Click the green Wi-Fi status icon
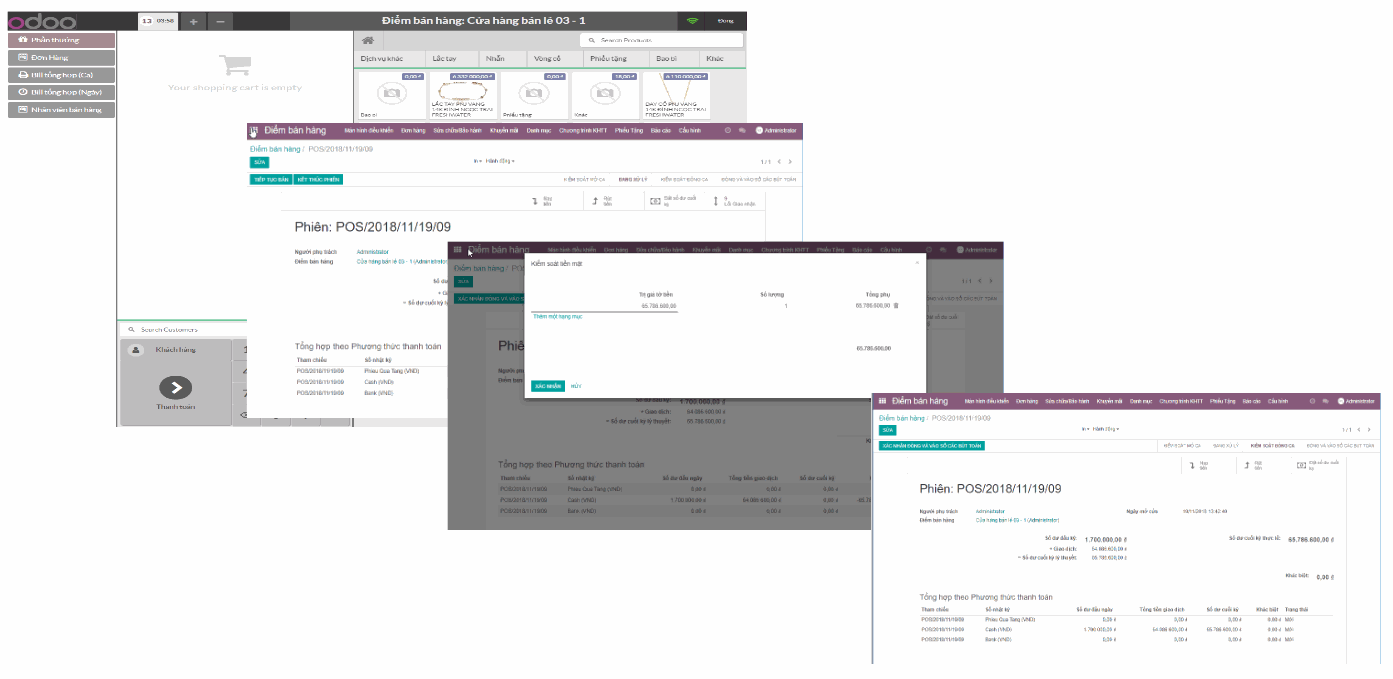This screenshot has width=1393, height=679. 693,20
